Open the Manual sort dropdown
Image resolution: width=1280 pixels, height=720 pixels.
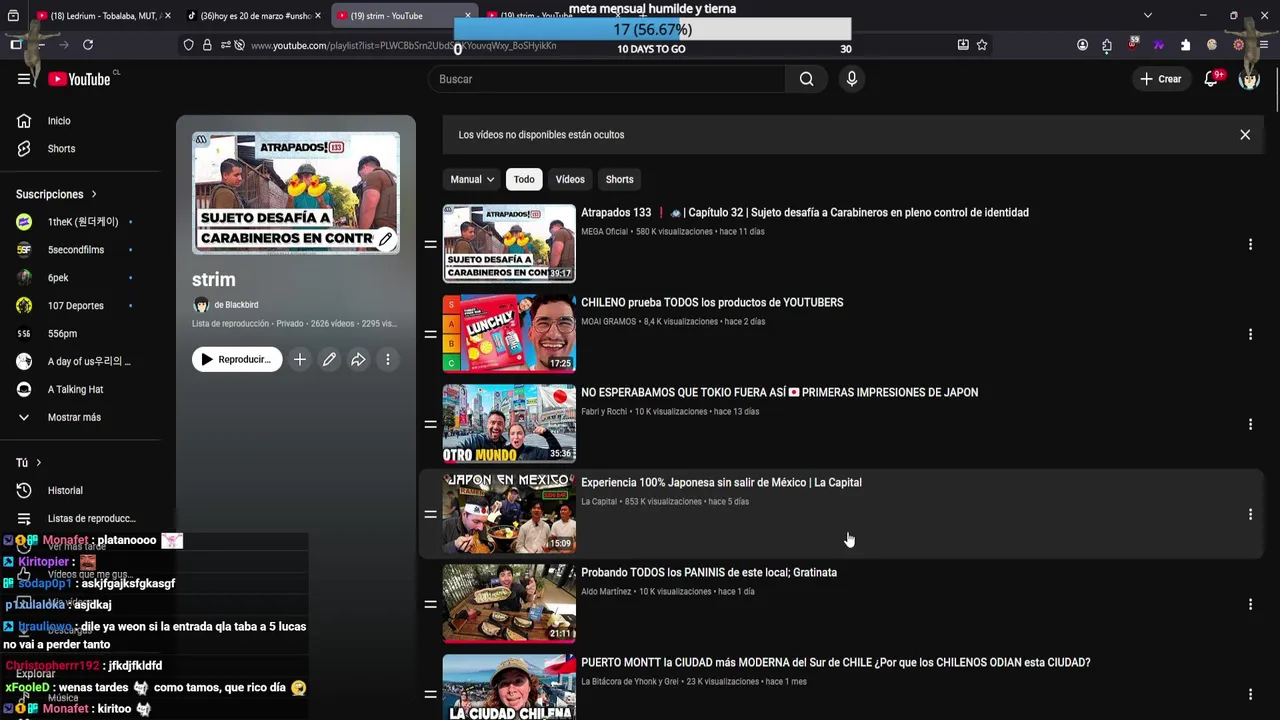pyautogui.click(x=472, y=180)
